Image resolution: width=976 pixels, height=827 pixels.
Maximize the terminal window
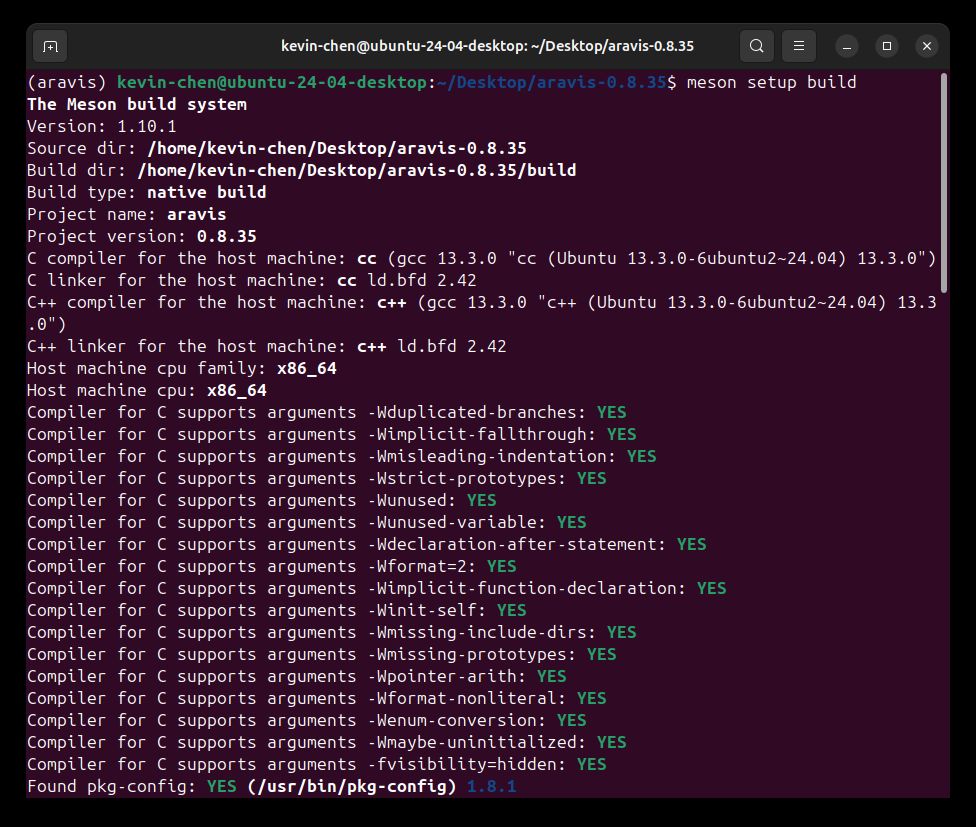[x=887, y=46]
